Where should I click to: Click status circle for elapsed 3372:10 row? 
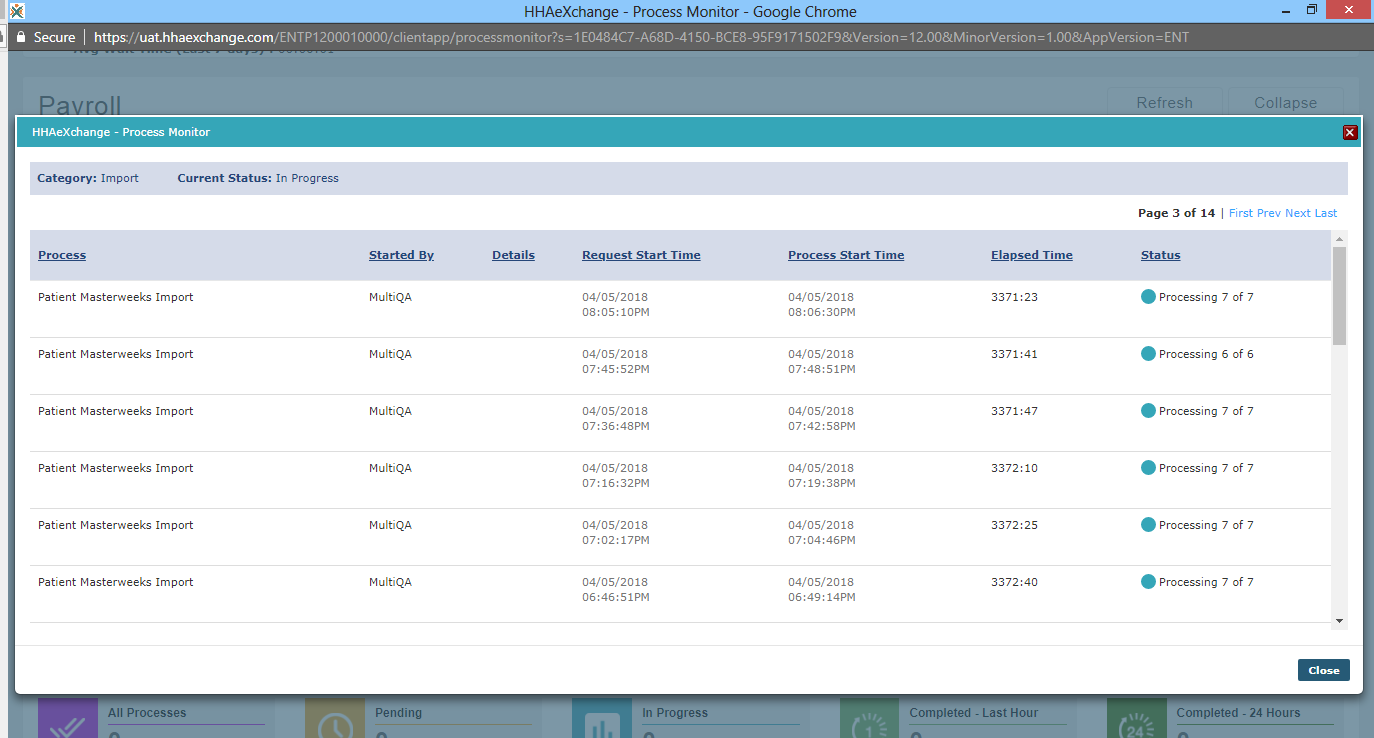[x=1148, y=468]
